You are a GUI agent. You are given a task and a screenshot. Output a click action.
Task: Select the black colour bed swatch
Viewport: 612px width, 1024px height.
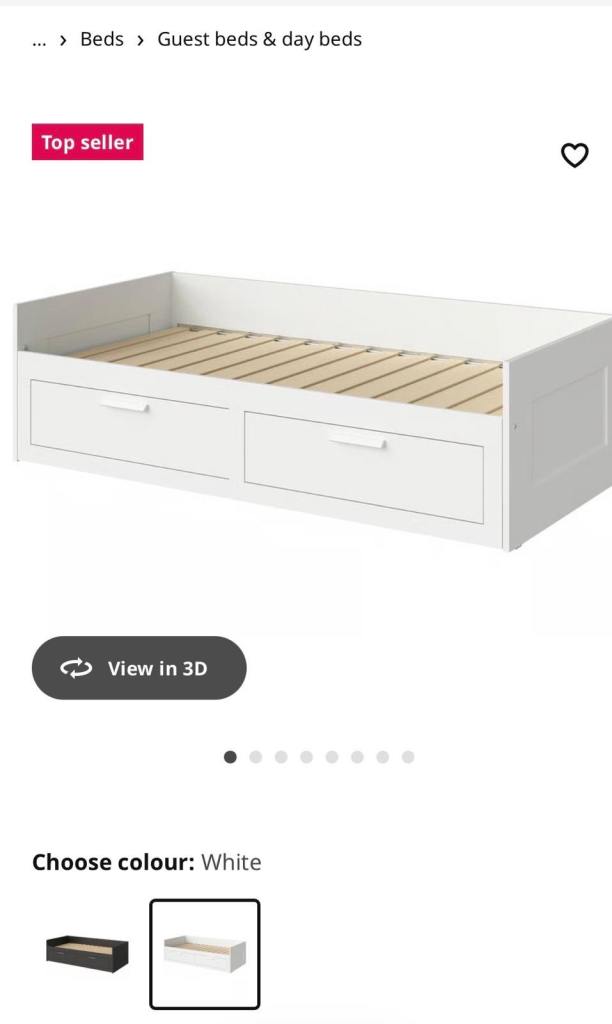[88, 953]
